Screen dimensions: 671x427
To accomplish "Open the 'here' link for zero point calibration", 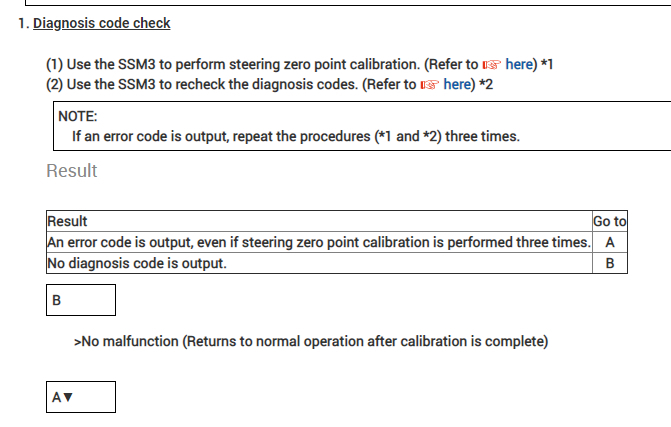I will 520,65.
